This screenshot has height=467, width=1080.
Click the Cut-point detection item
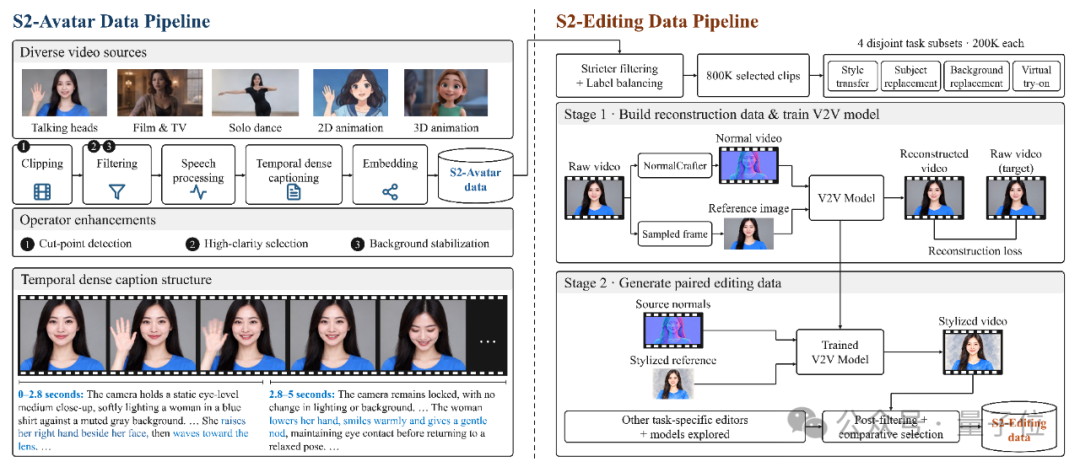(76, 244)
